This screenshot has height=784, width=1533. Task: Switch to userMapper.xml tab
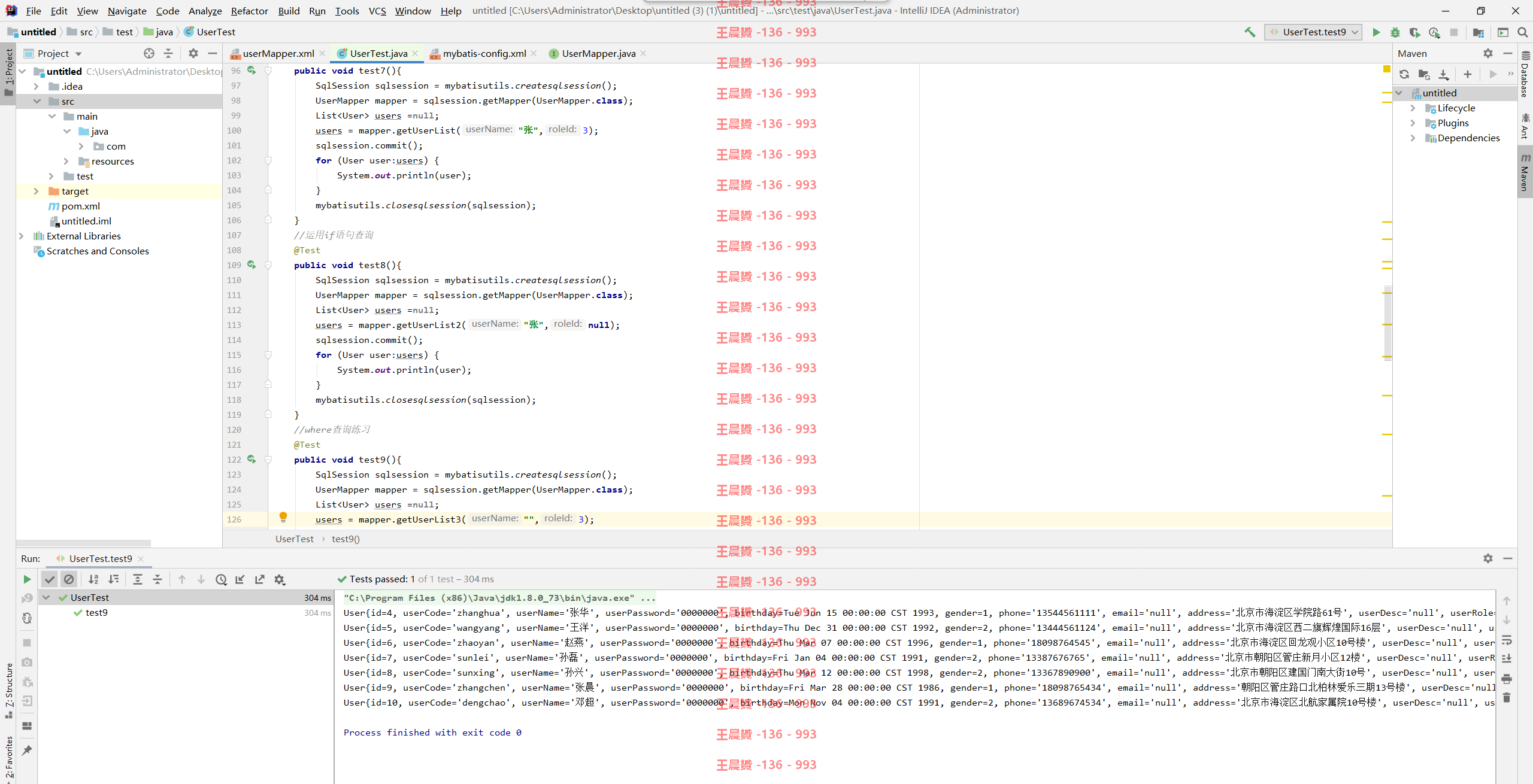pos(278,53)
